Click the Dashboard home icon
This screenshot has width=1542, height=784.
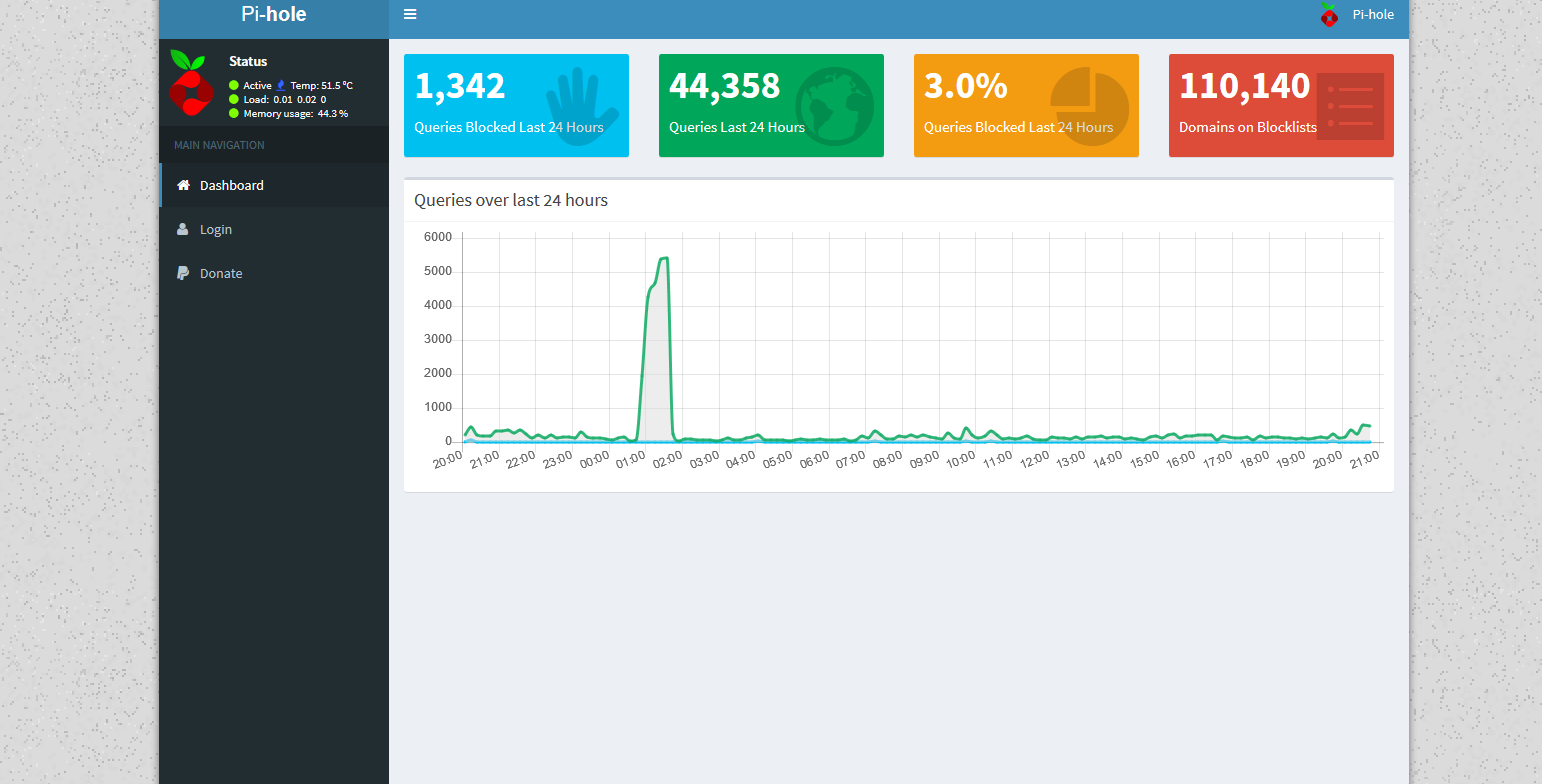coord(183,185)
